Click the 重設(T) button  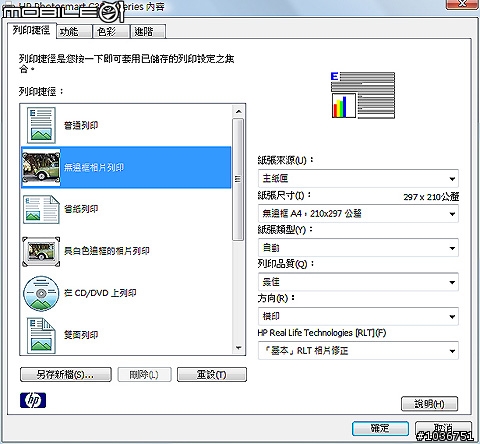point(212,375)
